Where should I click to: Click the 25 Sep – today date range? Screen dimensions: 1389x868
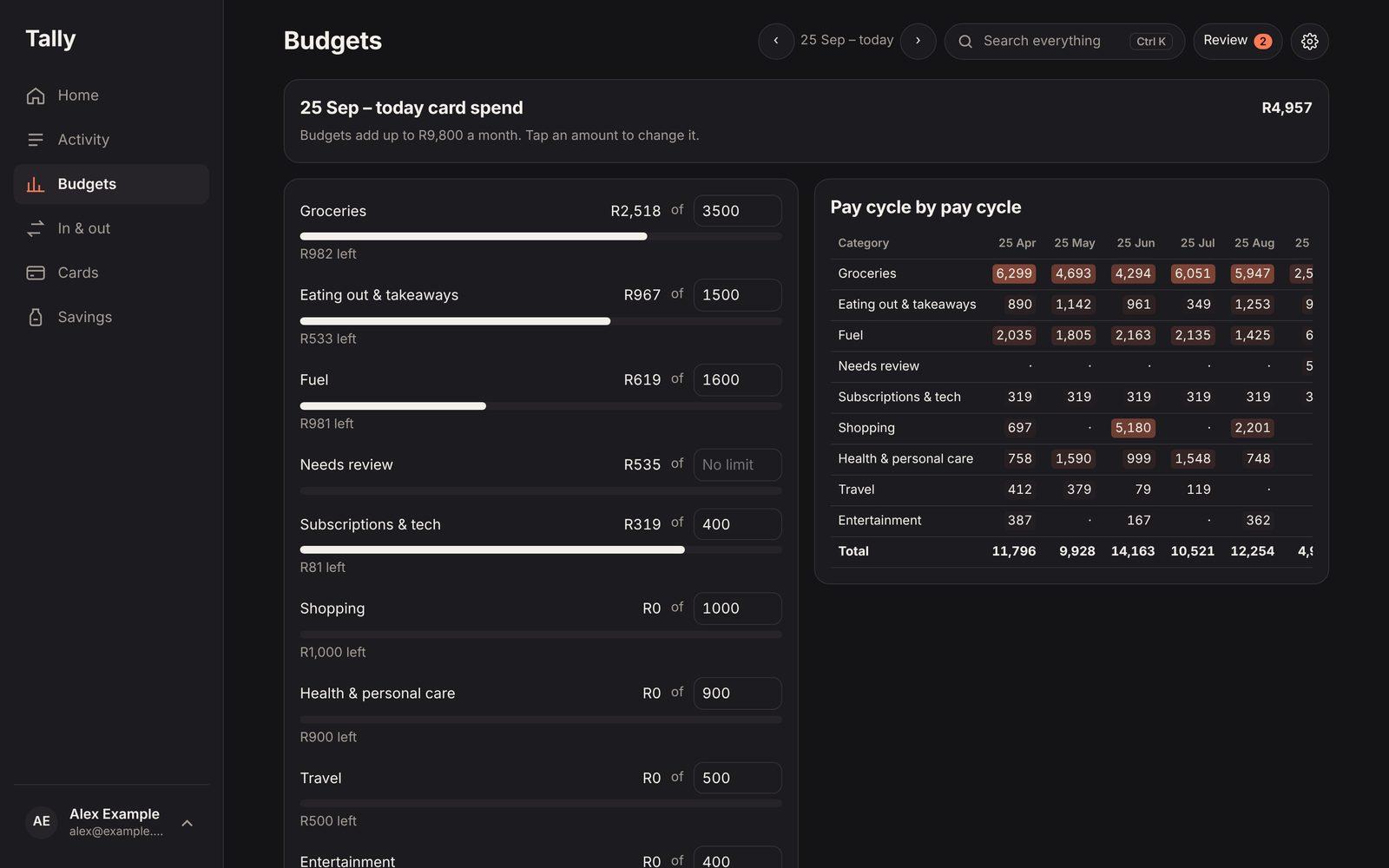(x=846, y=40)
